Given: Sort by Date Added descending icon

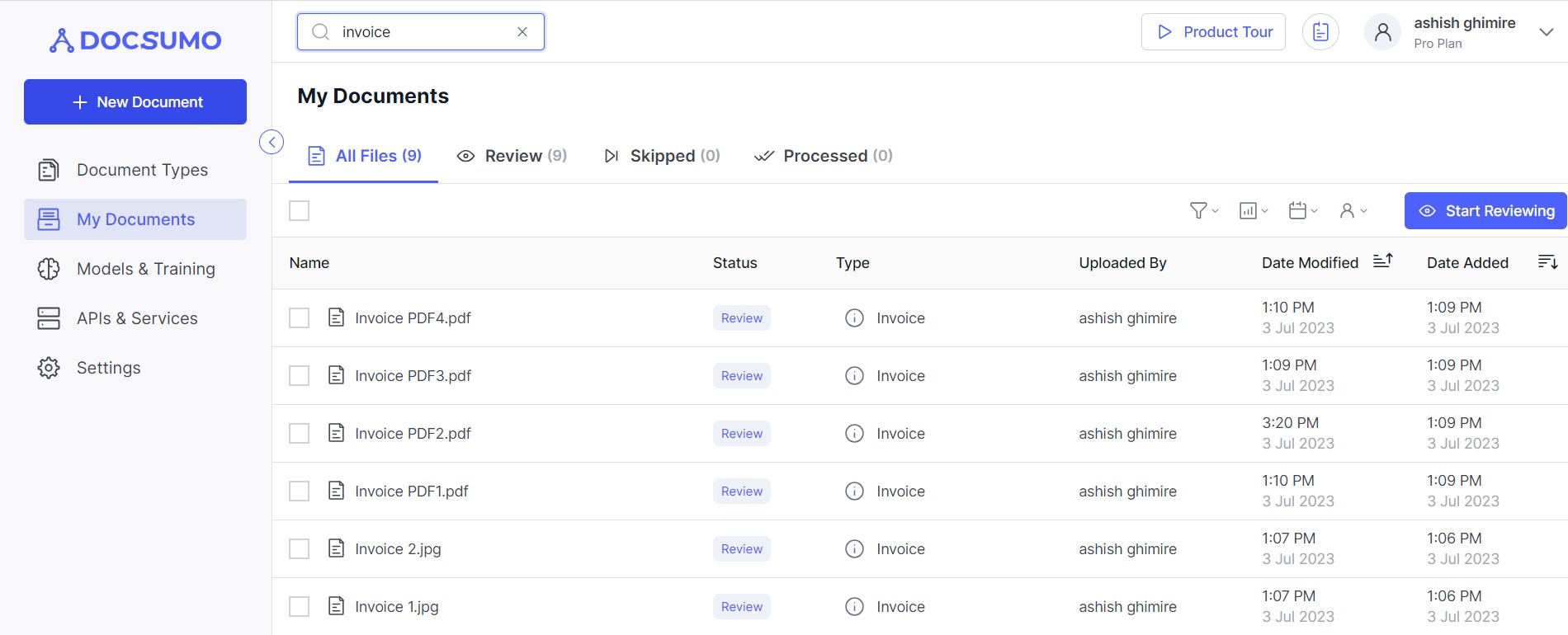Looking at the screenshot, I should 1547,262.
